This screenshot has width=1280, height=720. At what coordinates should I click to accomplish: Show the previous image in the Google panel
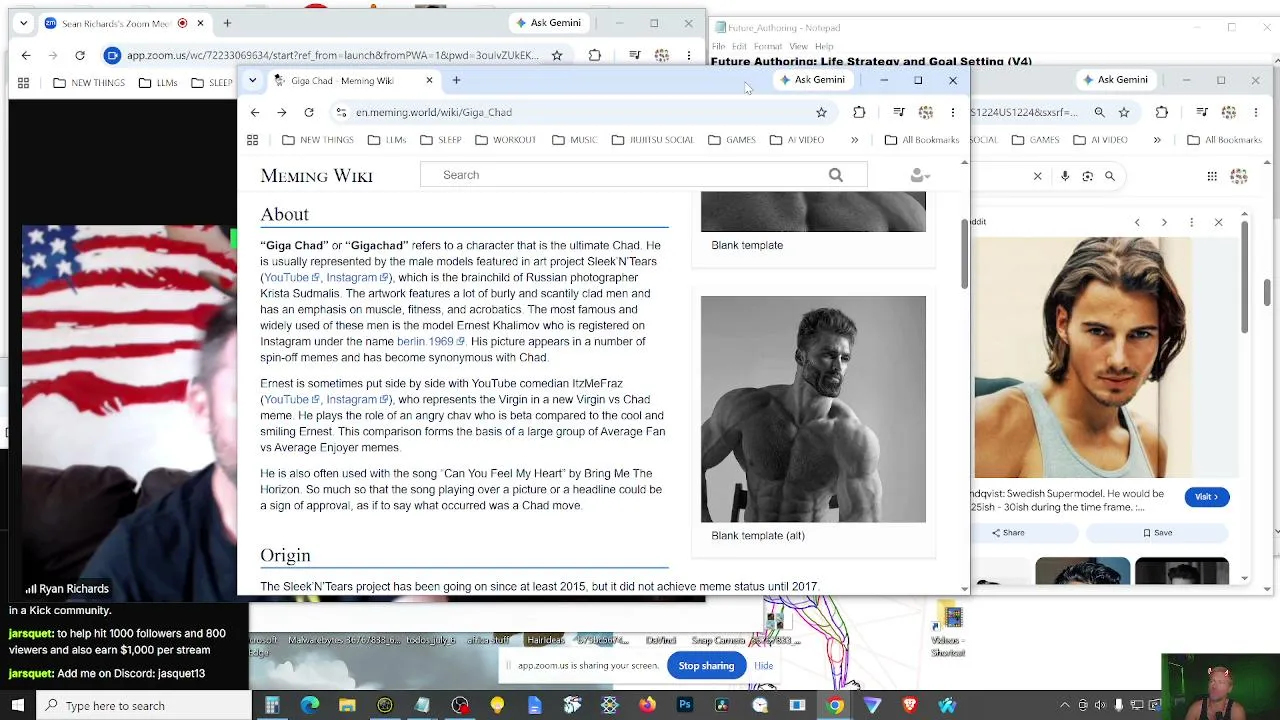coord(1137,222)
